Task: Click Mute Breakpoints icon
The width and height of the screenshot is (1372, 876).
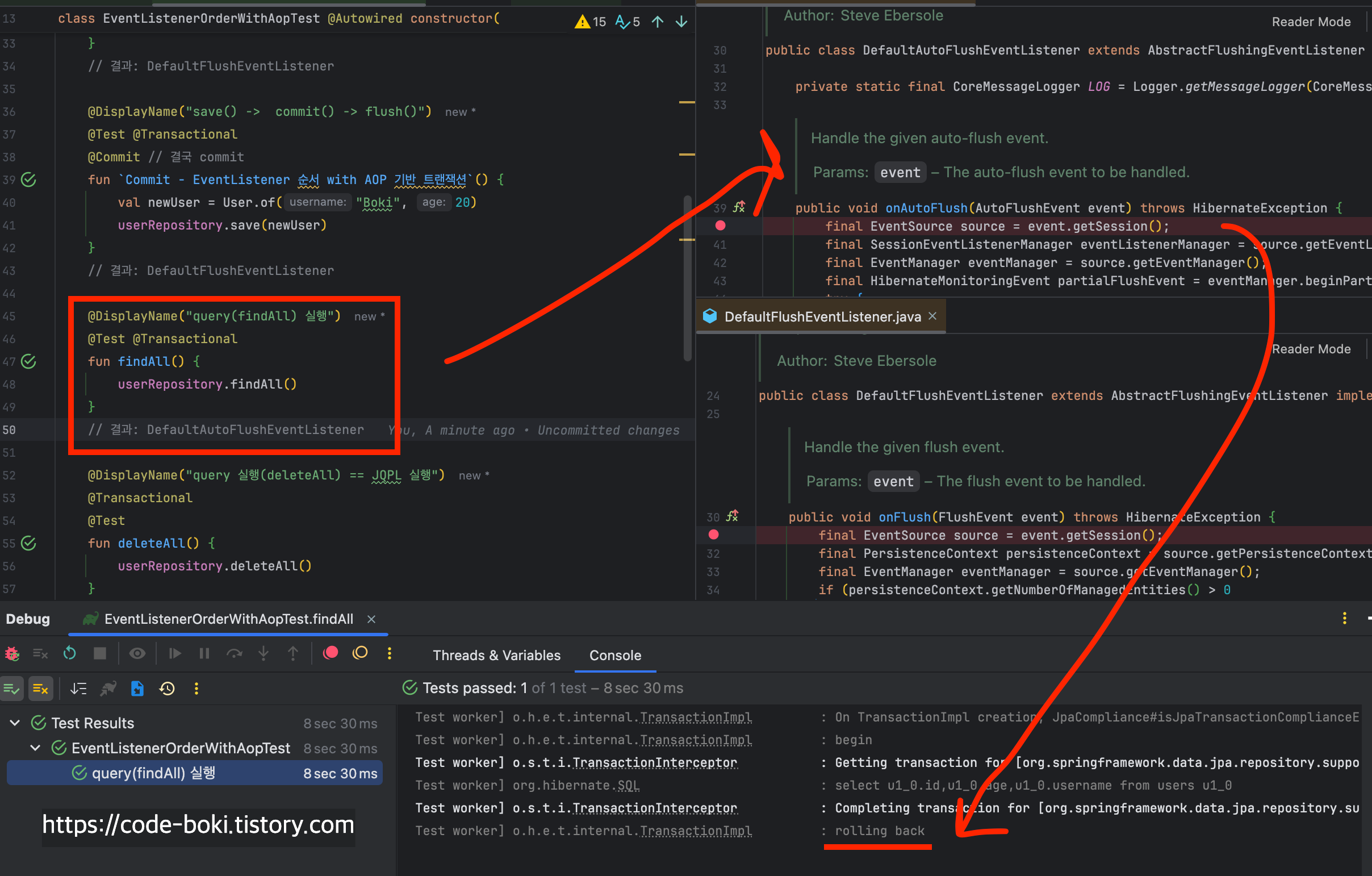Action: click(360, 653)
